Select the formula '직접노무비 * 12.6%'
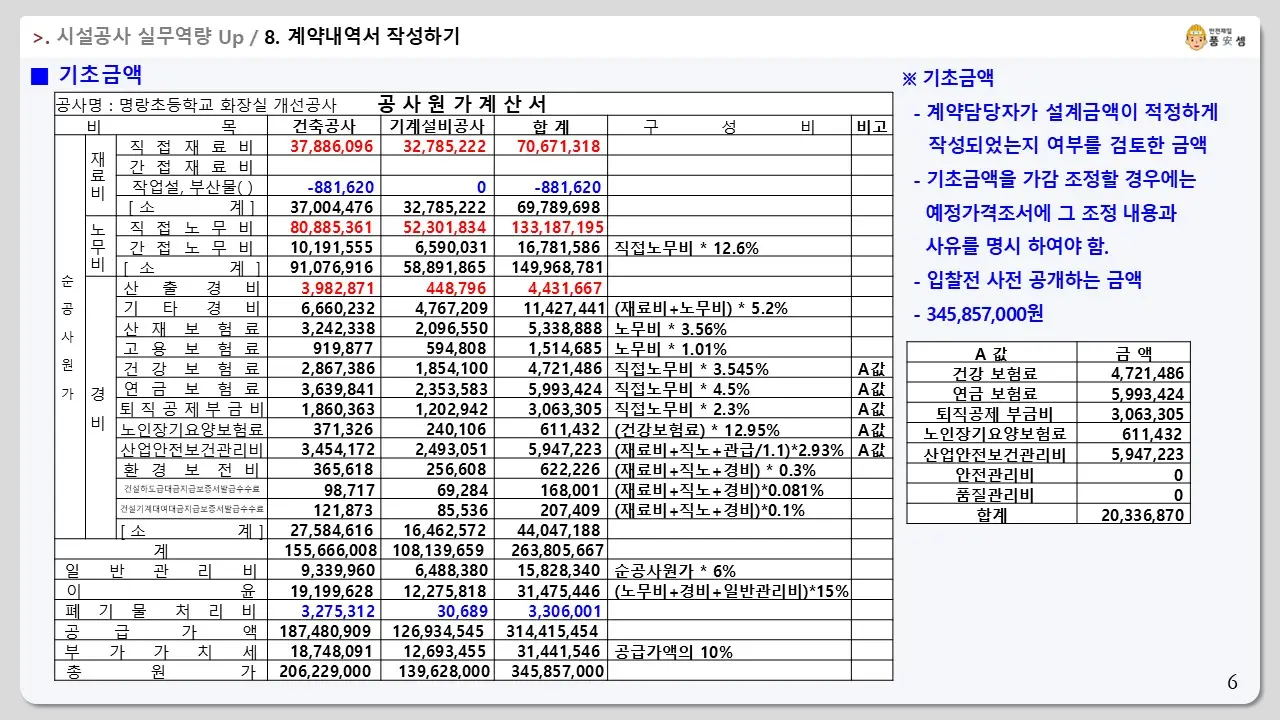 pos(687,248)
